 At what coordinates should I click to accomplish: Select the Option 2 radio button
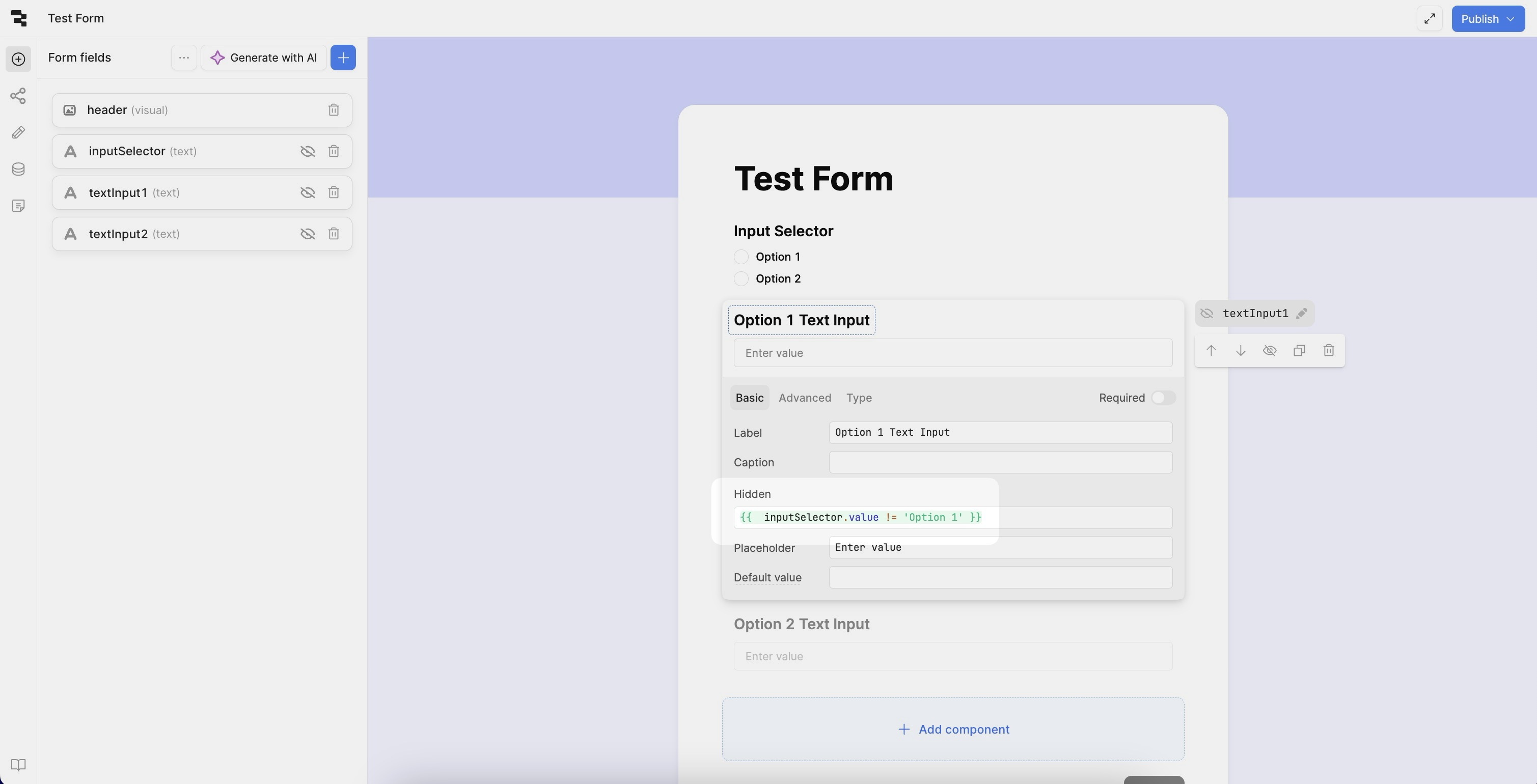click(741, 279)
